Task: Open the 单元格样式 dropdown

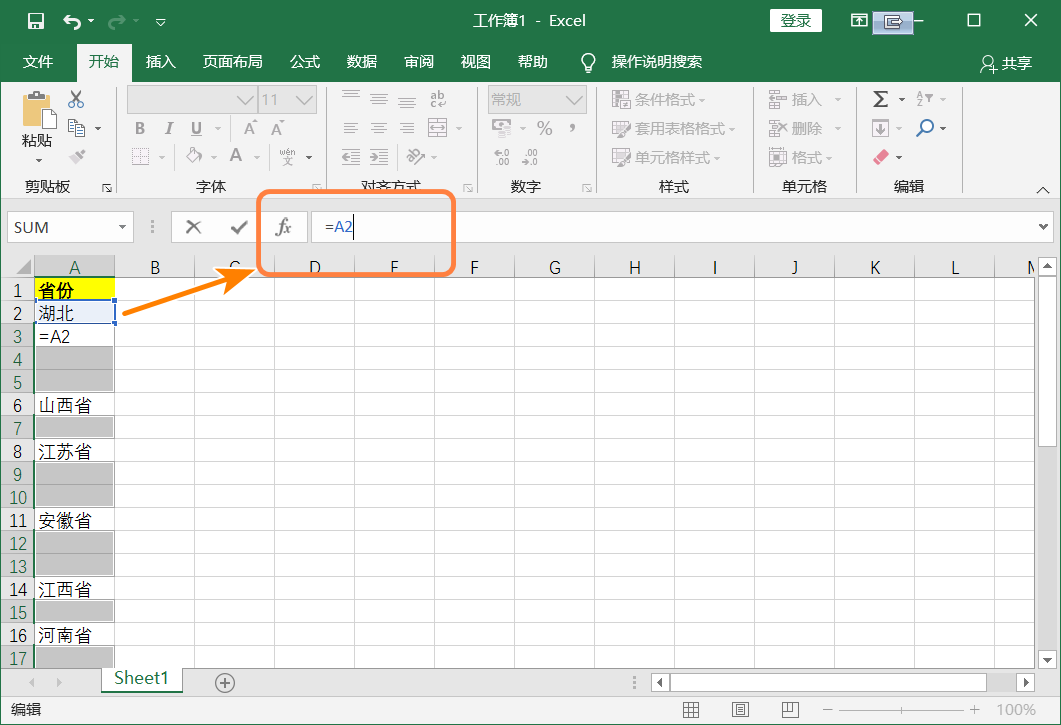Action: 666,157
